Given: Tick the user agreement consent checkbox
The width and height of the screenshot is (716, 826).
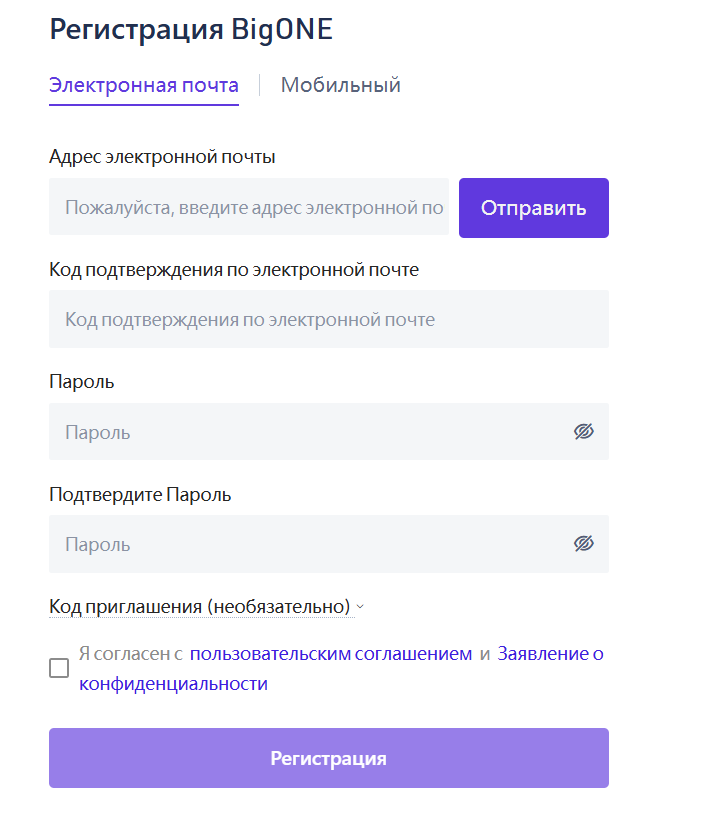Looking at the screenshot, I should [x=59, y=668].
